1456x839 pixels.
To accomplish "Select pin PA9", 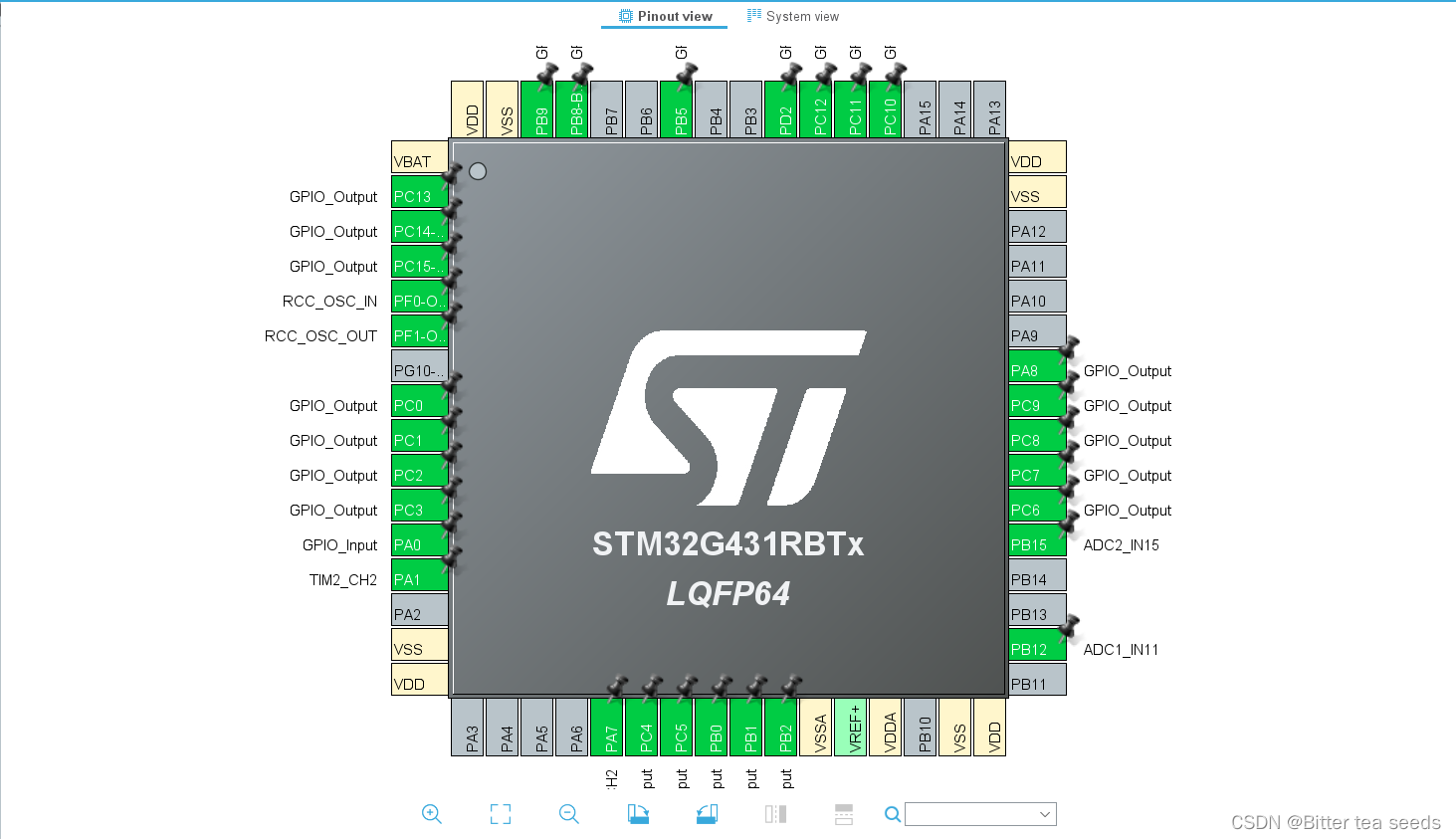I will [1037, 331].
